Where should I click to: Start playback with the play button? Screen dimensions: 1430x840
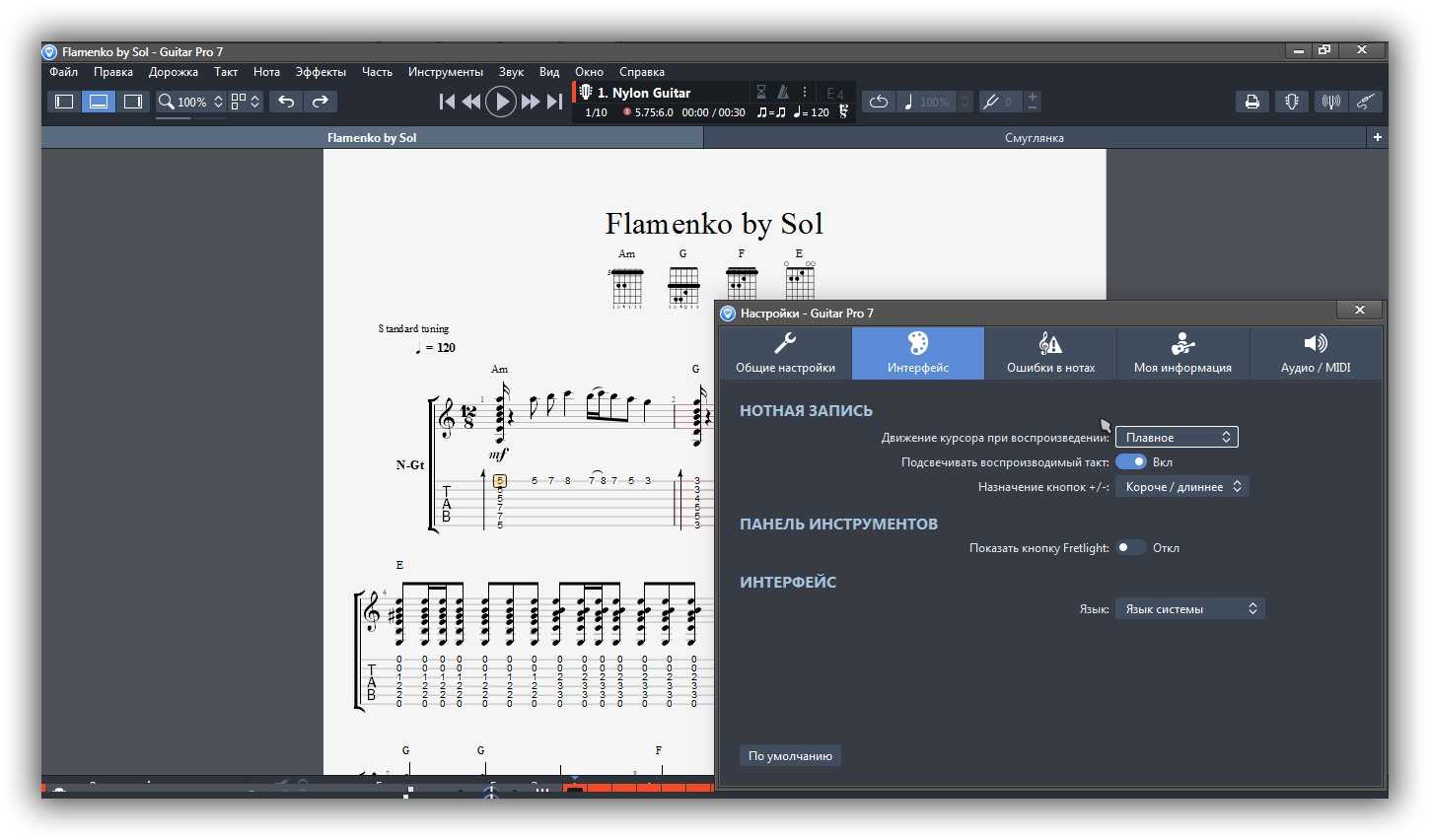point(501,102)
